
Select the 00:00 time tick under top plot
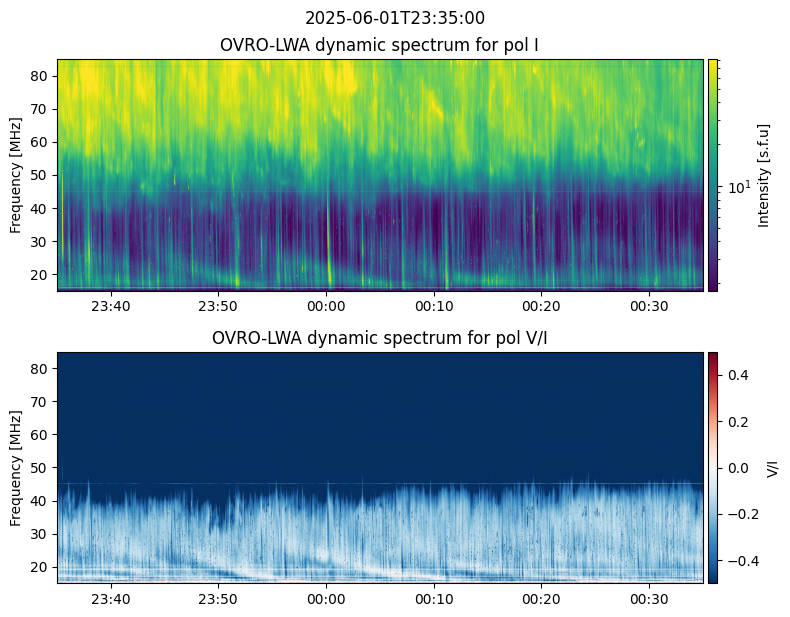pyautogui.click(x=327, y=306)
